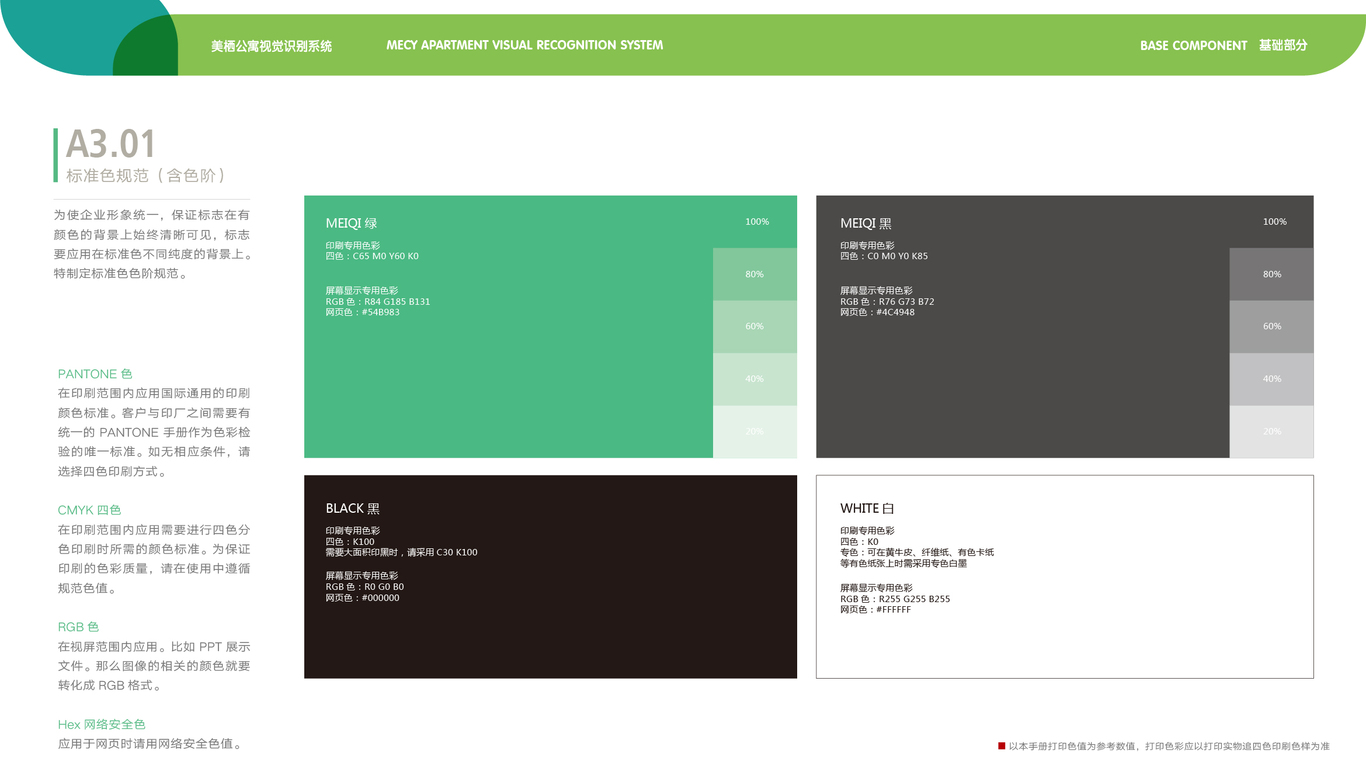Click the WHITE 白 title
Viewport: 1366px width, 768px height.
[867, 509]
